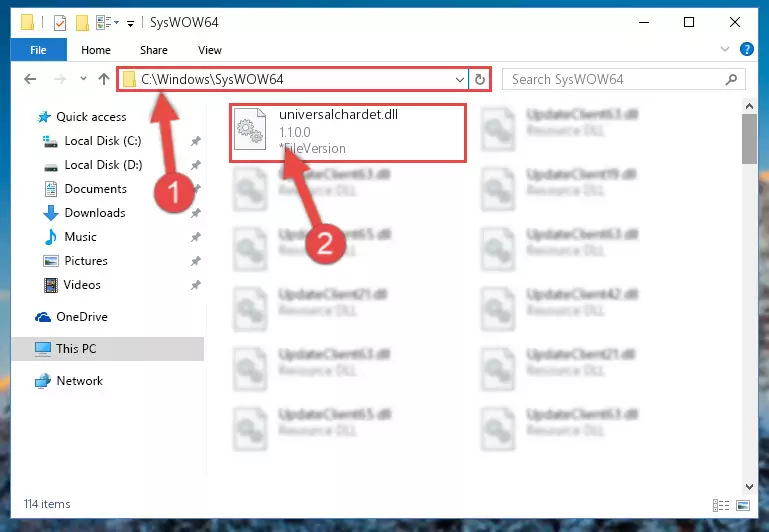Switch to the Home ribbon tab

click(96, 50)
